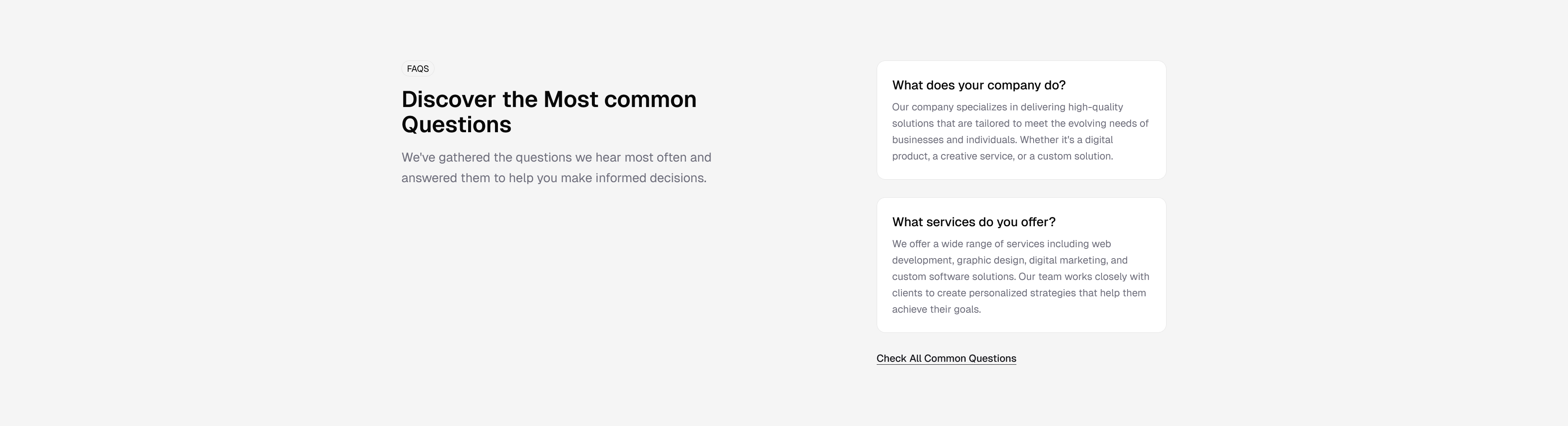Click the 'clients to create personalized strategies' line

[1018, 293]
